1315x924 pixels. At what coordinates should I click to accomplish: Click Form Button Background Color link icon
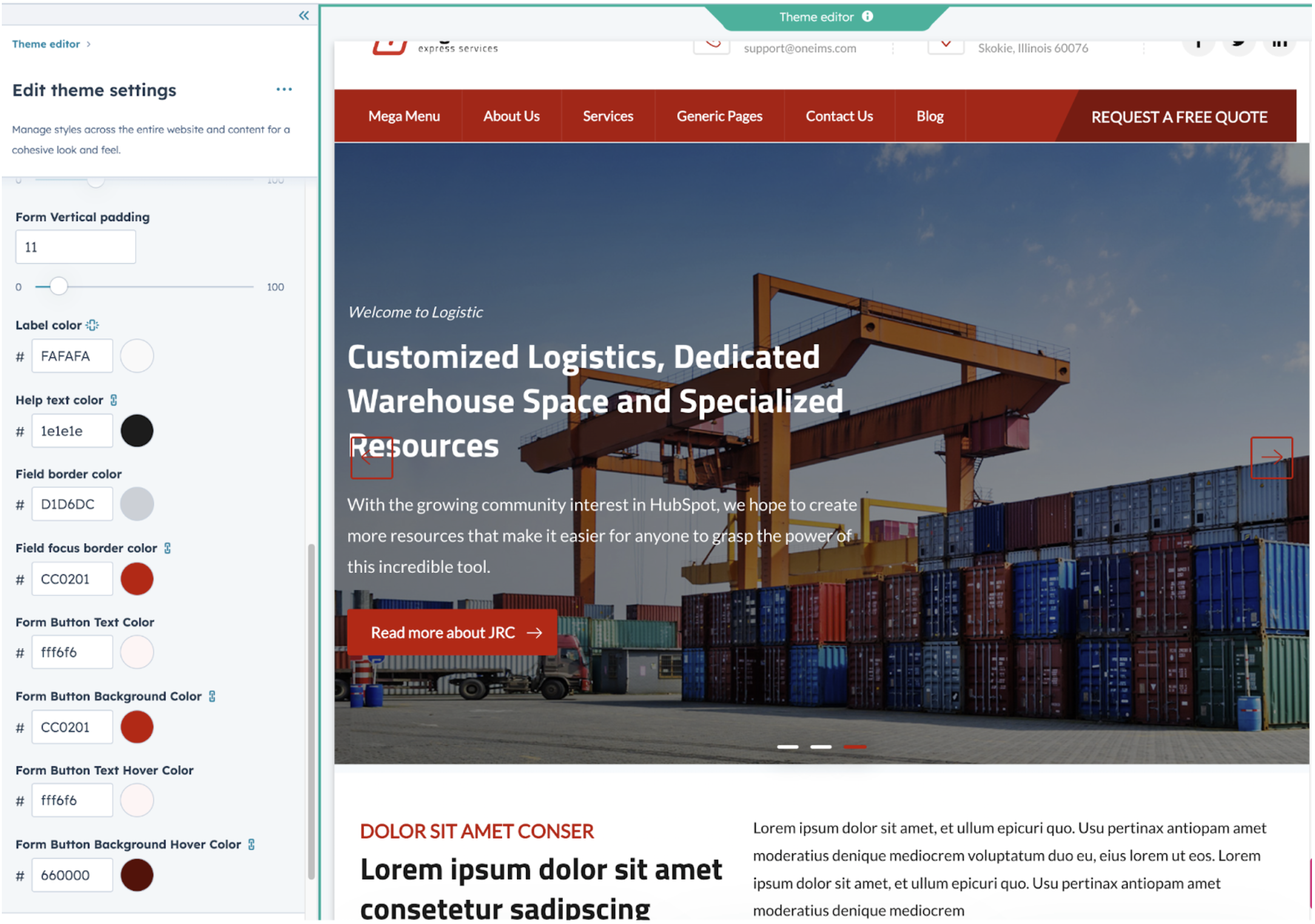[212, 697]
